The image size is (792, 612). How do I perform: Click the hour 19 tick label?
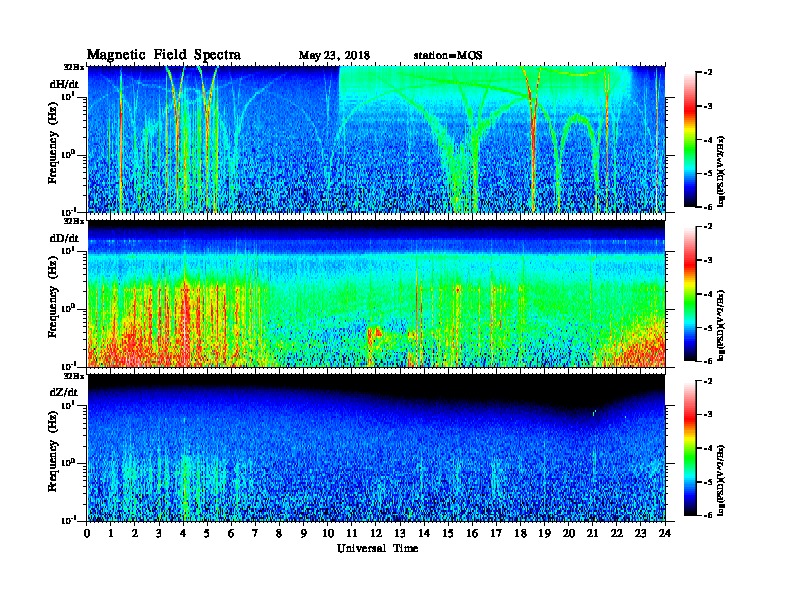point(544,534)
